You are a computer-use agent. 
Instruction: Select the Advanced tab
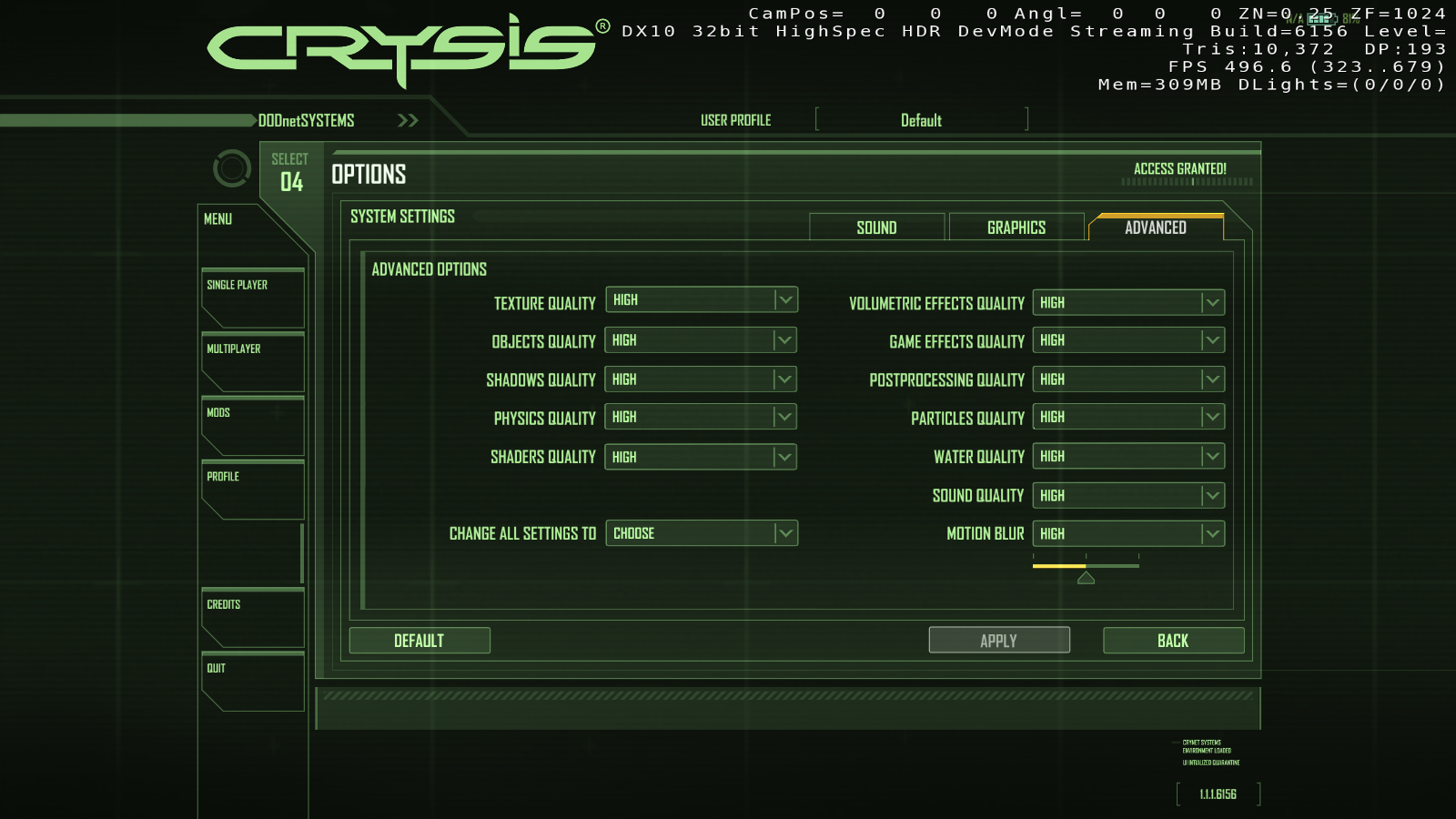coord(1156,227)
